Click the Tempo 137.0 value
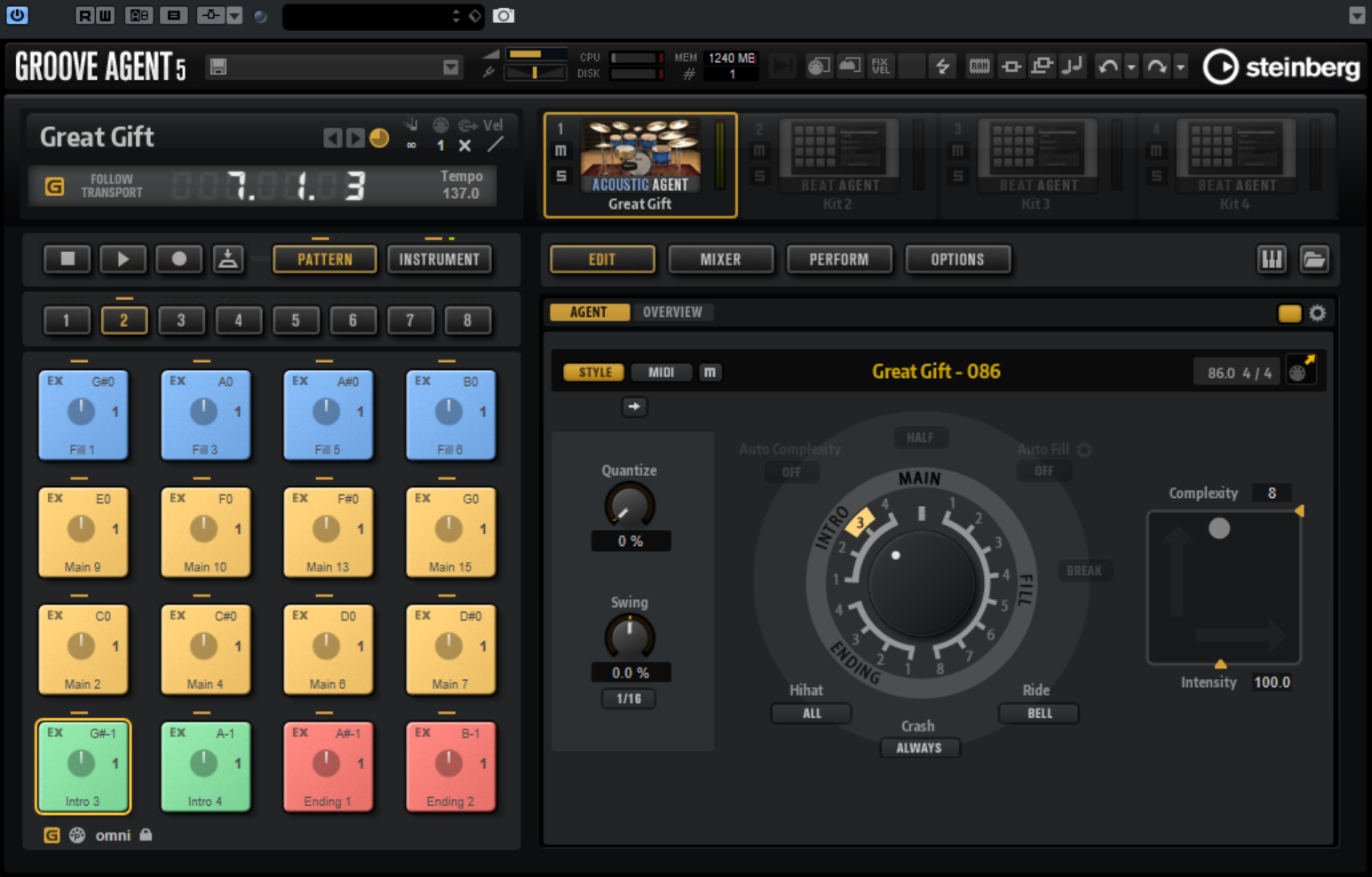Image resolution: width=1372 pixels, height=877 pixels. (x=461, y=194)
